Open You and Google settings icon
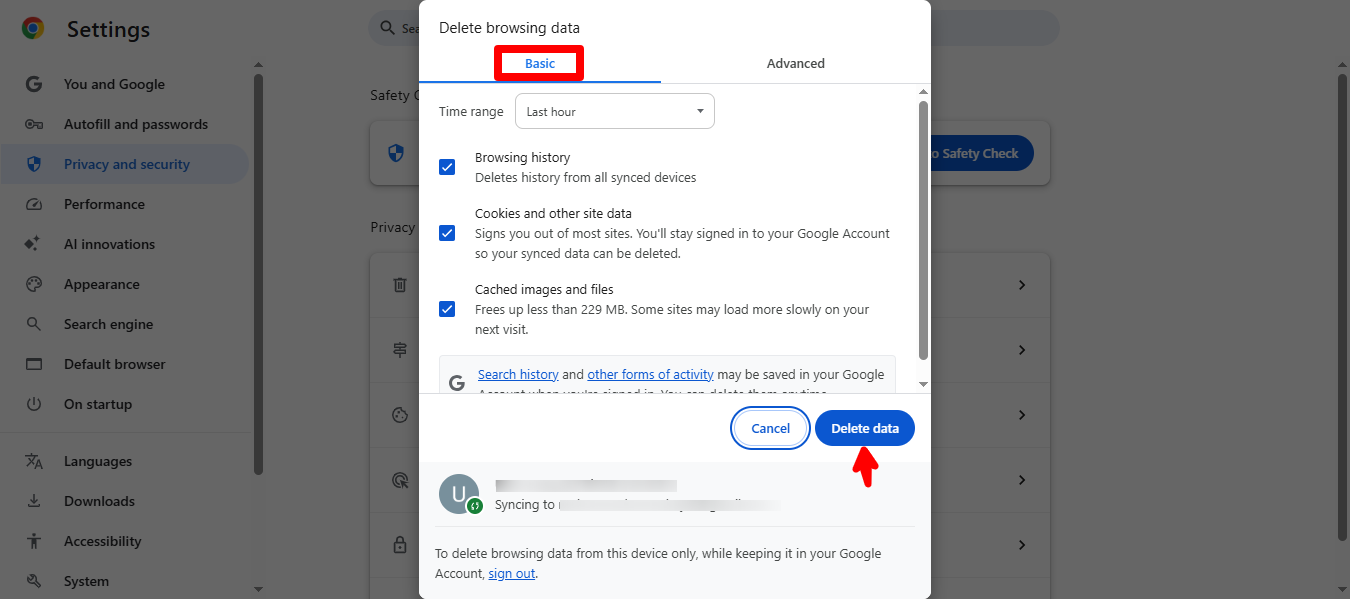 [x=34, y=84]
